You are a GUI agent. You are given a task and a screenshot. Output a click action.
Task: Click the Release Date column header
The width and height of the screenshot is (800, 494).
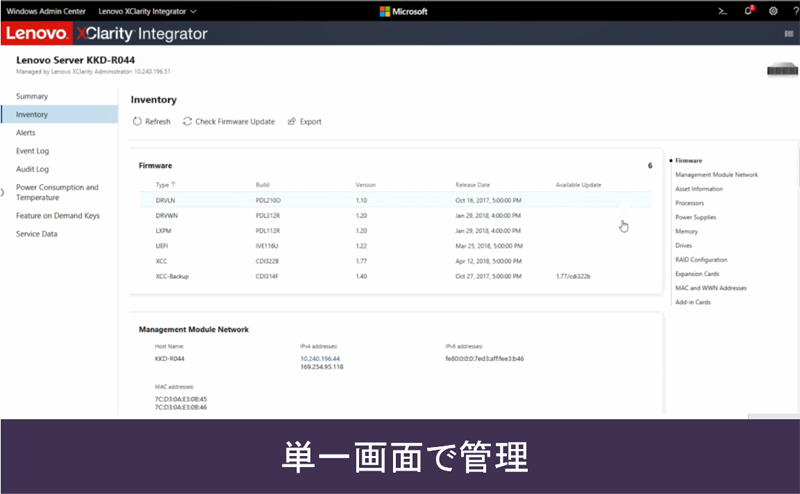[x=472, y=185]
